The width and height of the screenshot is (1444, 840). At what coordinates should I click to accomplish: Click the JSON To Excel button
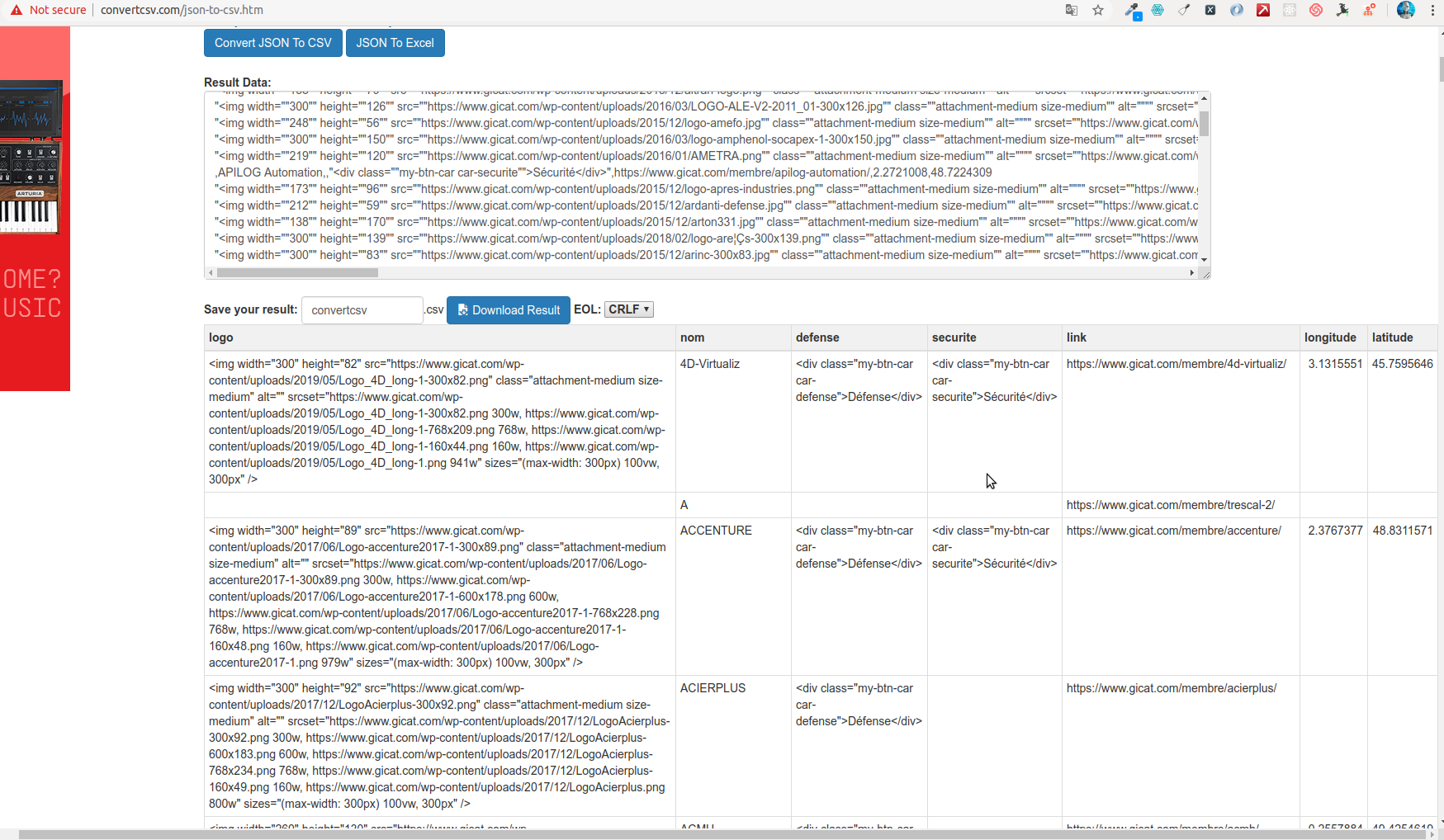click(x=395, y=43)
